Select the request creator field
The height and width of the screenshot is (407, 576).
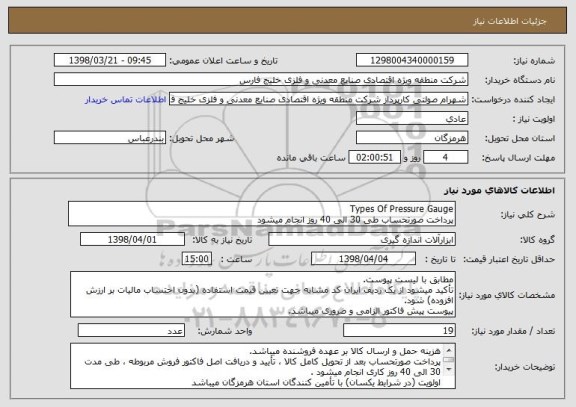(318, 99)
